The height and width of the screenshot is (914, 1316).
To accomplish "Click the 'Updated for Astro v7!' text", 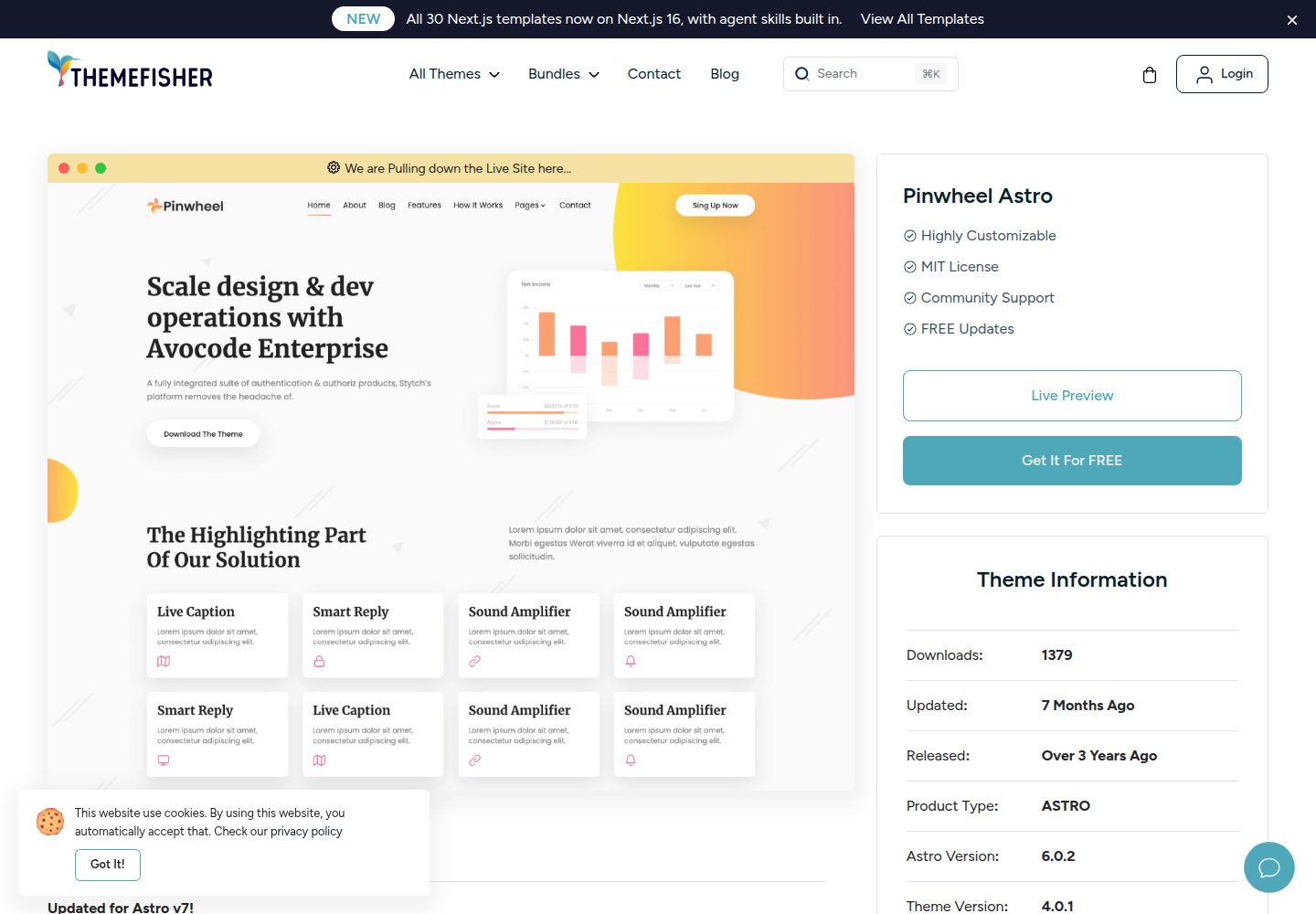I will click(x=121, y=908).
